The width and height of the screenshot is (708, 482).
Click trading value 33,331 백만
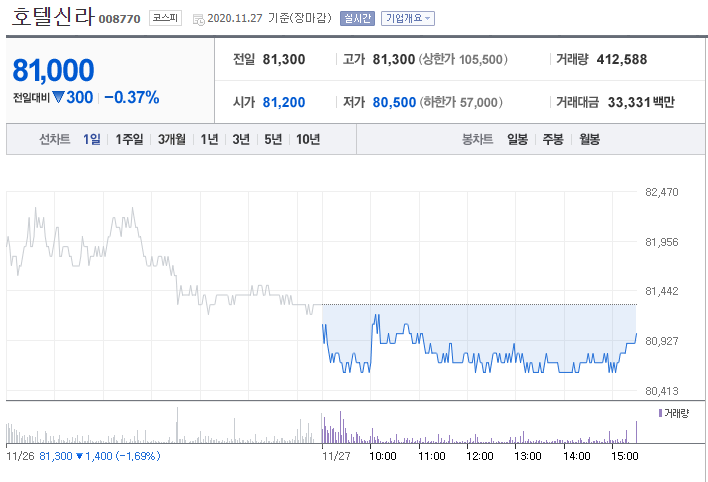pos(641,102)
